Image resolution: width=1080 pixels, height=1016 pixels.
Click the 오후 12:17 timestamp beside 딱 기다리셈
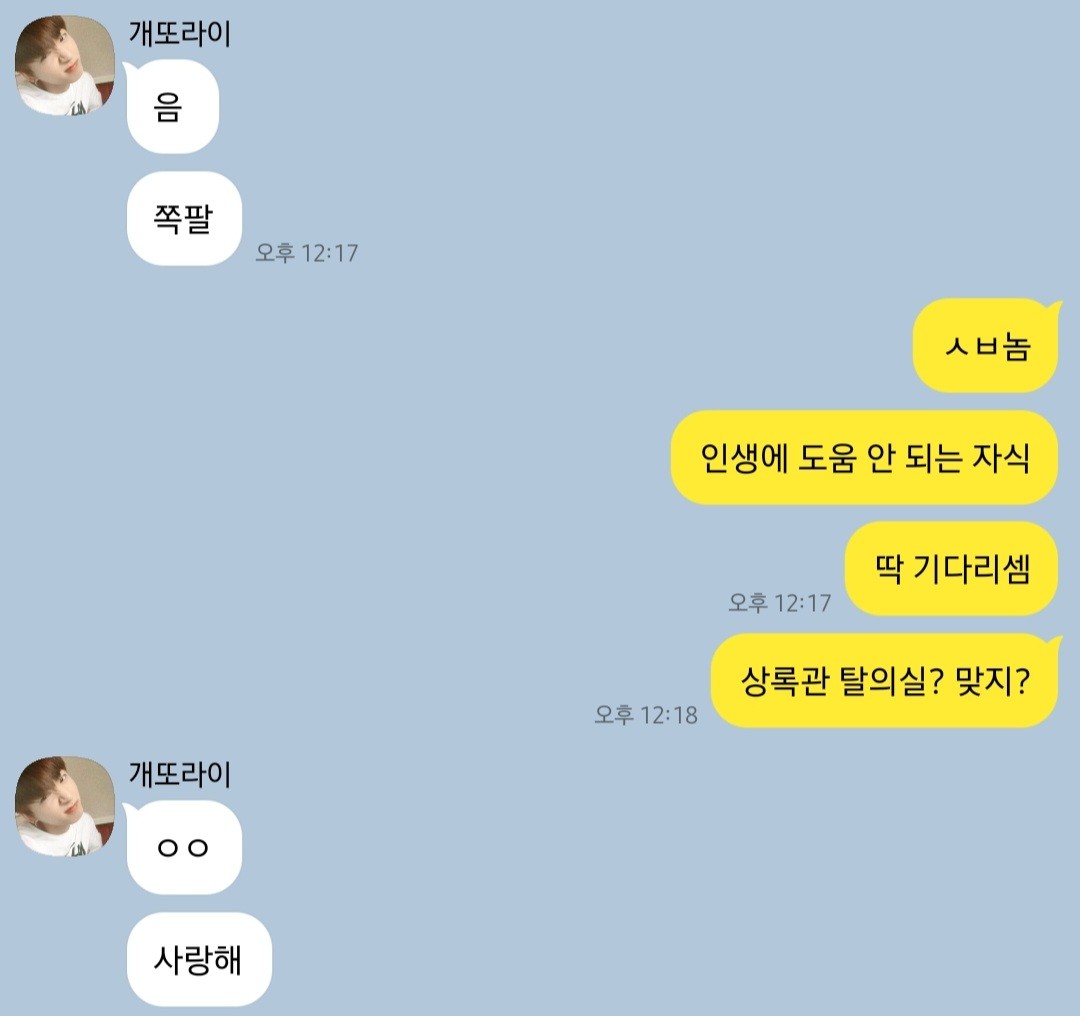780,603
